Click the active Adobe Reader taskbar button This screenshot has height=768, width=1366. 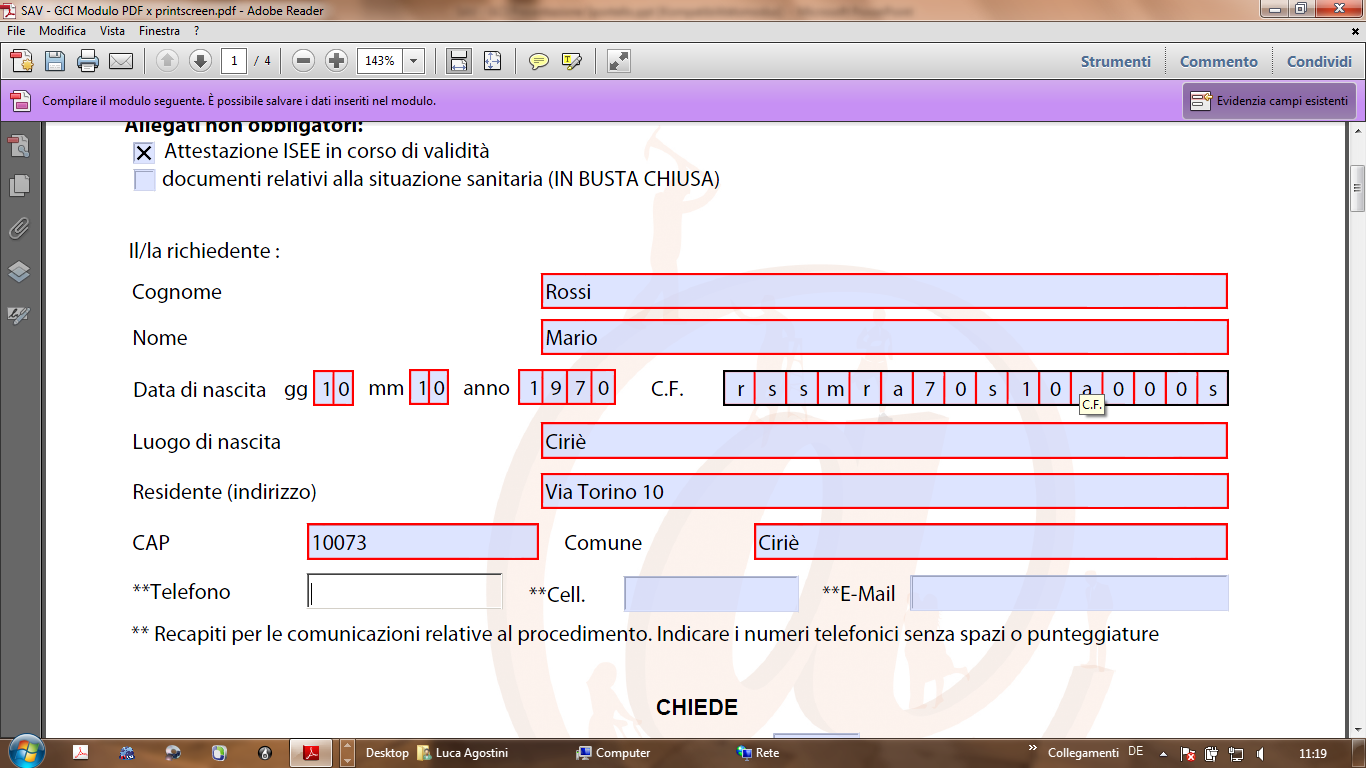311,753
